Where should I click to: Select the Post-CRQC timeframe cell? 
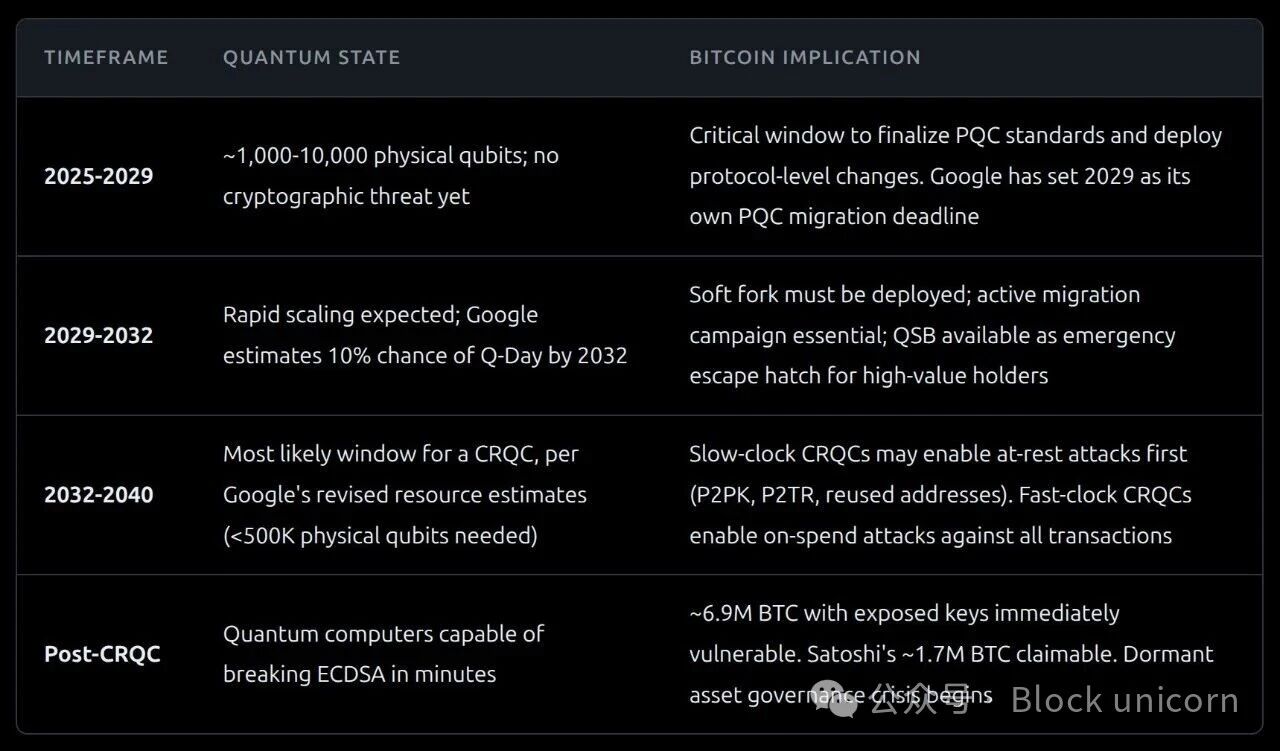pyautogui.click(x=102, y=654)
